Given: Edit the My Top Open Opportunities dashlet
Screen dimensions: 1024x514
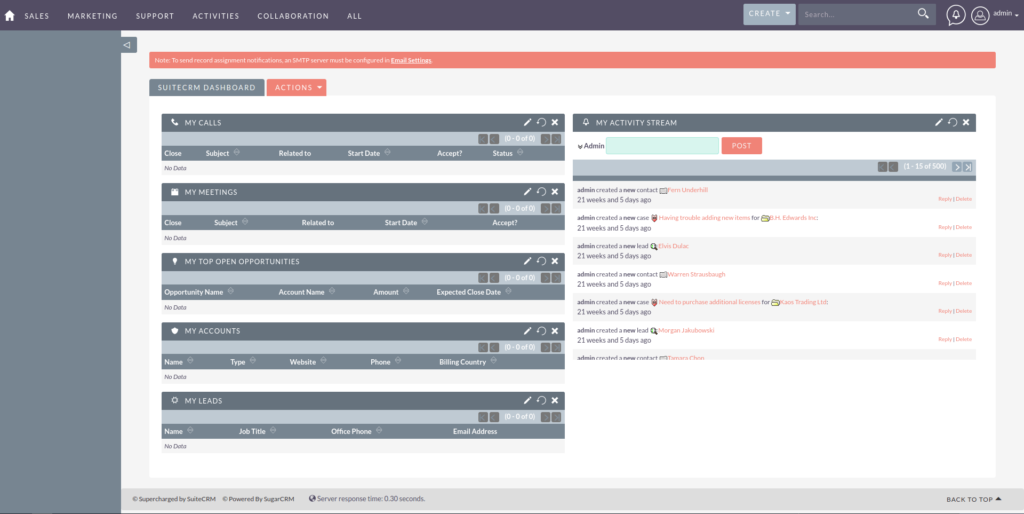Looking at the screenshot, I should (528, 261).
